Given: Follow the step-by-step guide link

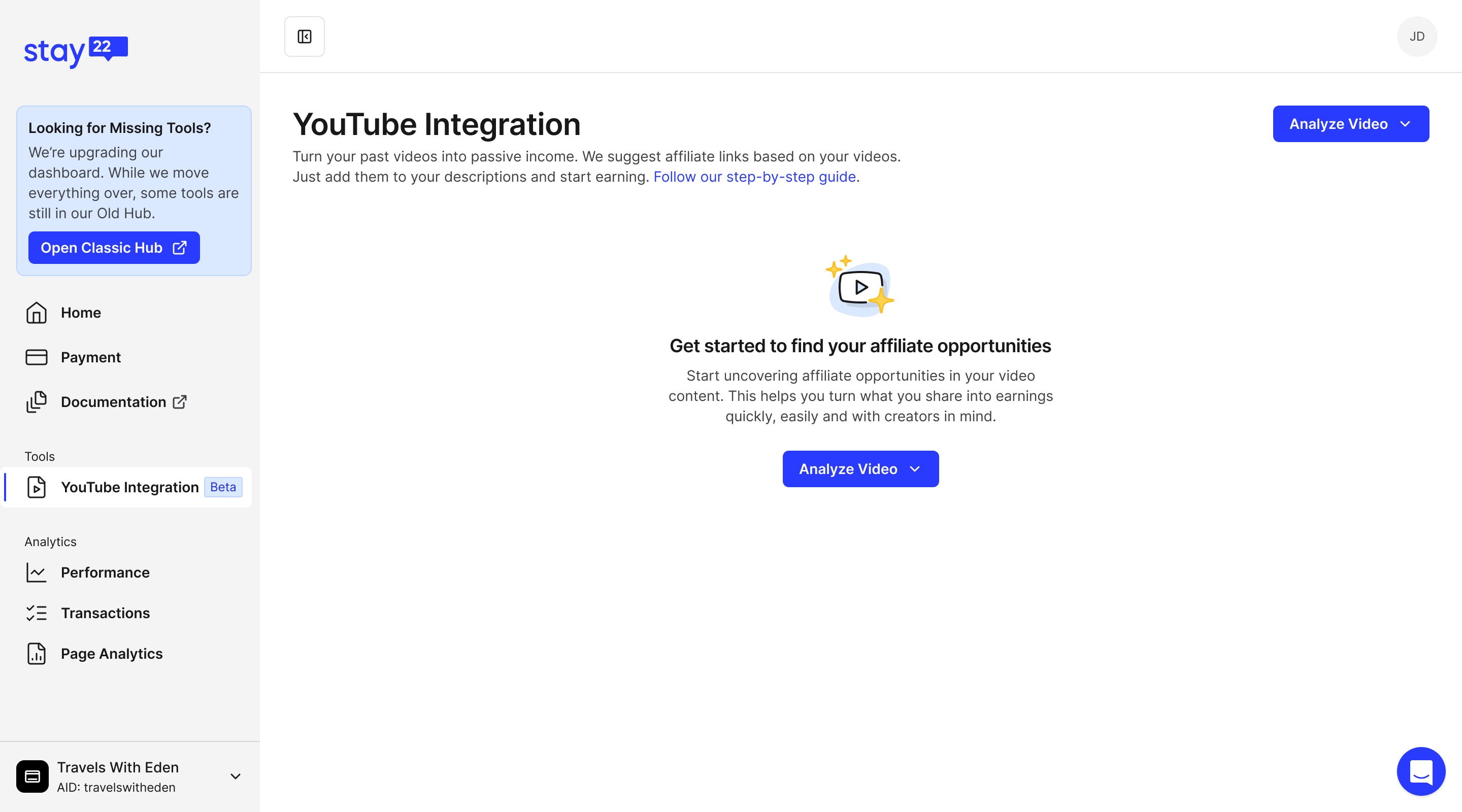Looking at the screenshot, I should coord(754,177).
